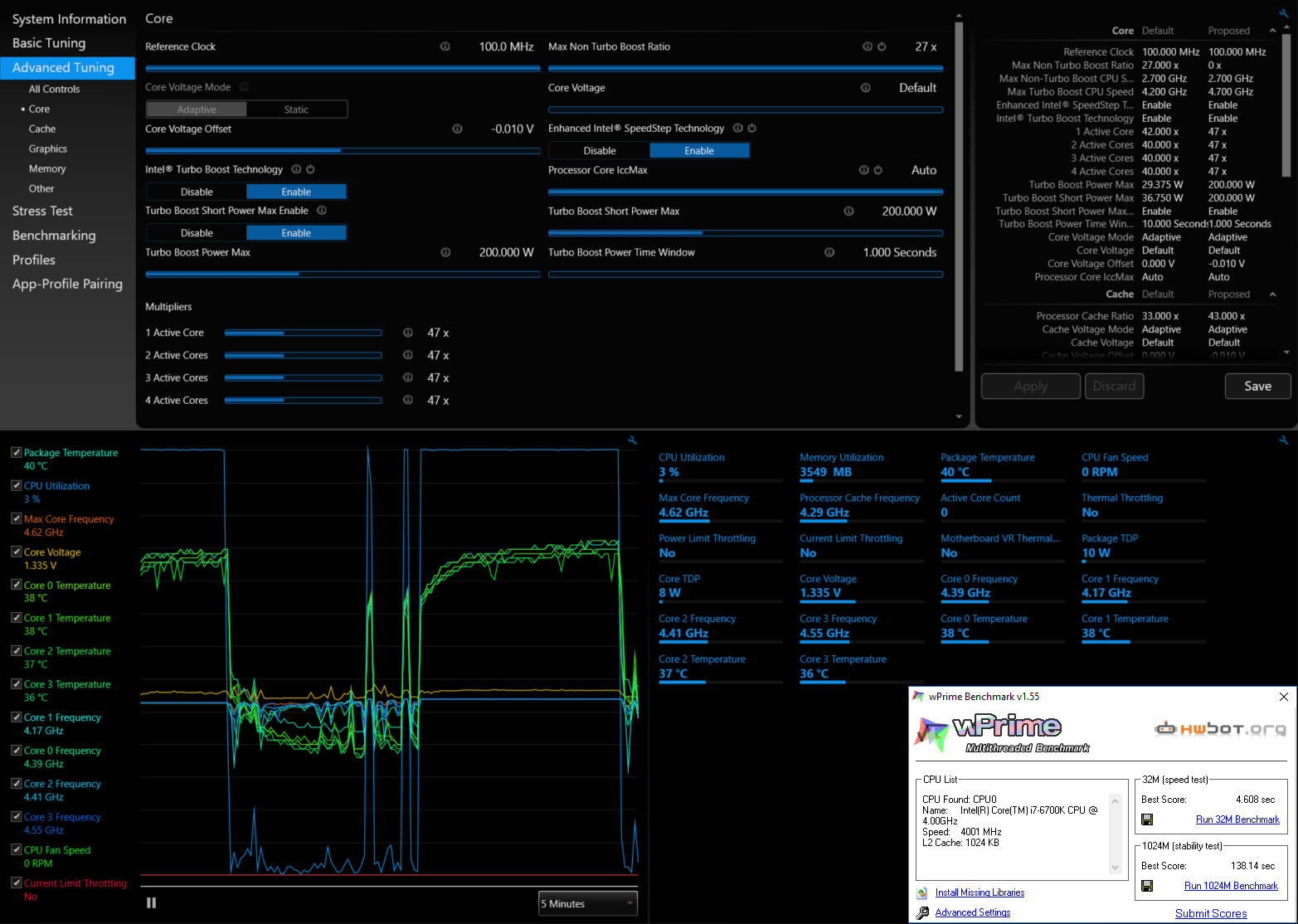Collapse the Core section in proposed settings list
Image resolution: width=1298 pixels, height=924 pixels.
point(1272,31)
